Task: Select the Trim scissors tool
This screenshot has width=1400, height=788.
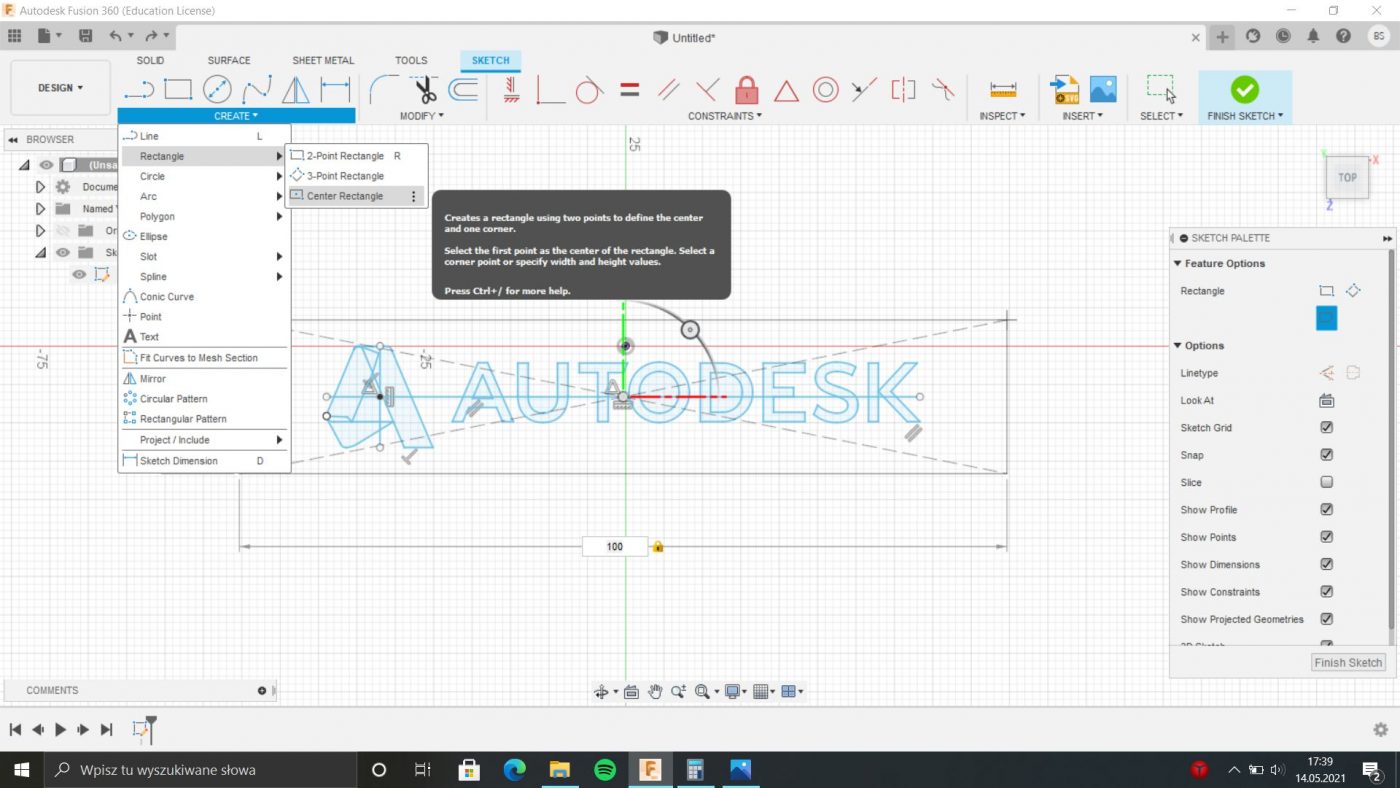Action: click(x=425, y=90)
